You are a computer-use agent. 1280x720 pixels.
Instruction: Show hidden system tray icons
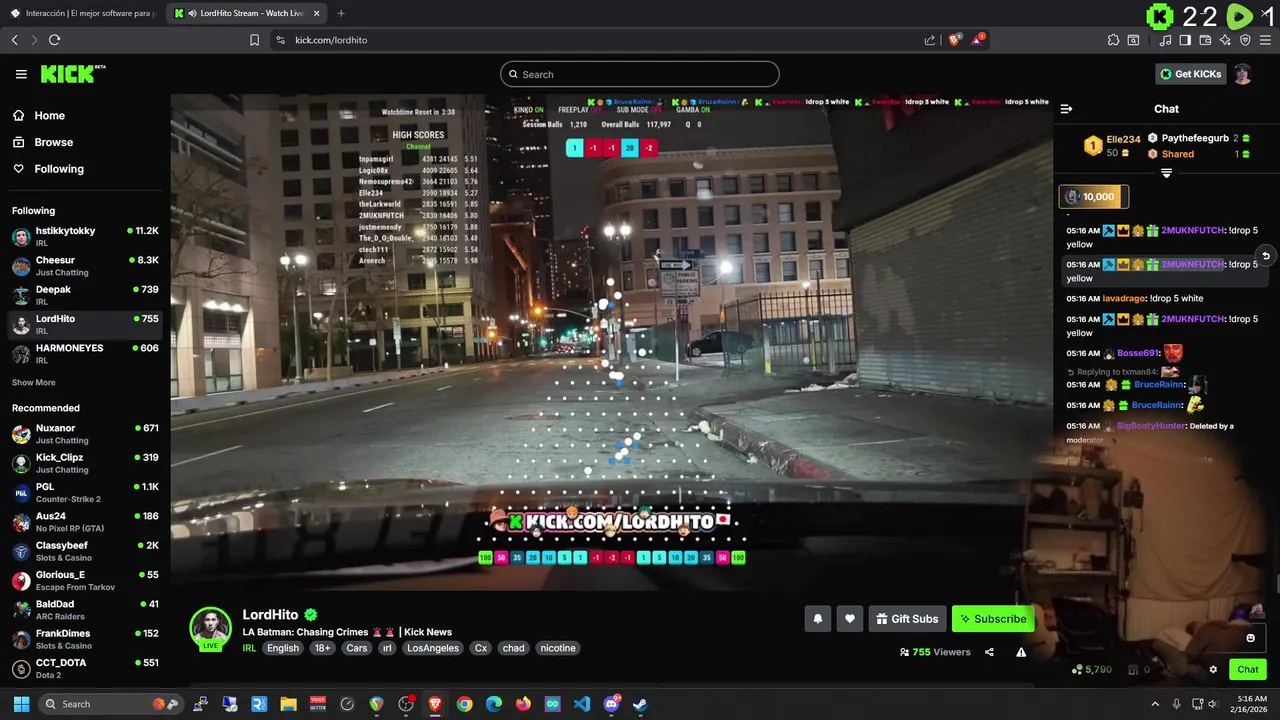(1155, 704)
